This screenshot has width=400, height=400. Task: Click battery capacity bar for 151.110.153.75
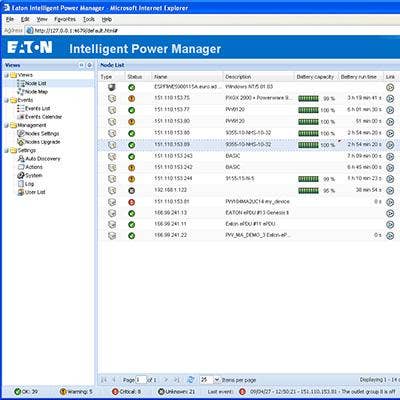click(x=308, y=99)
